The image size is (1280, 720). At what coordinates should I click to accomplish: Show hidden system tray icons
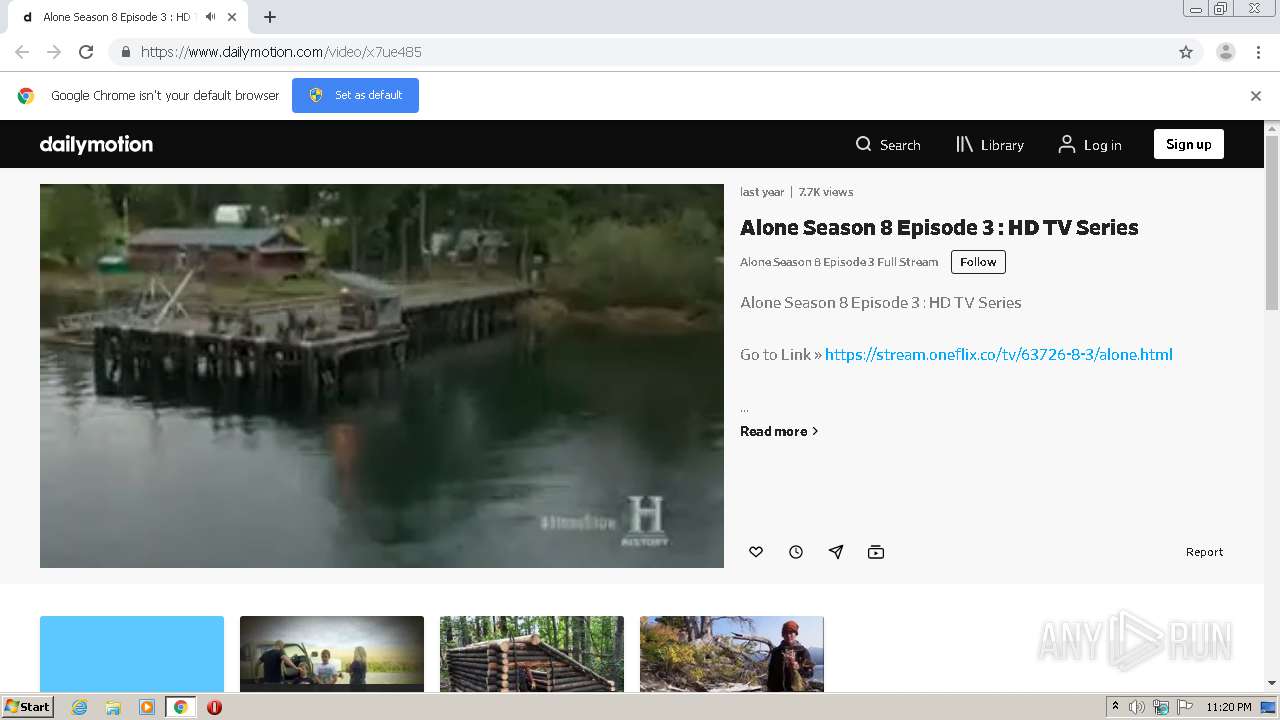tap(1115, 707)
